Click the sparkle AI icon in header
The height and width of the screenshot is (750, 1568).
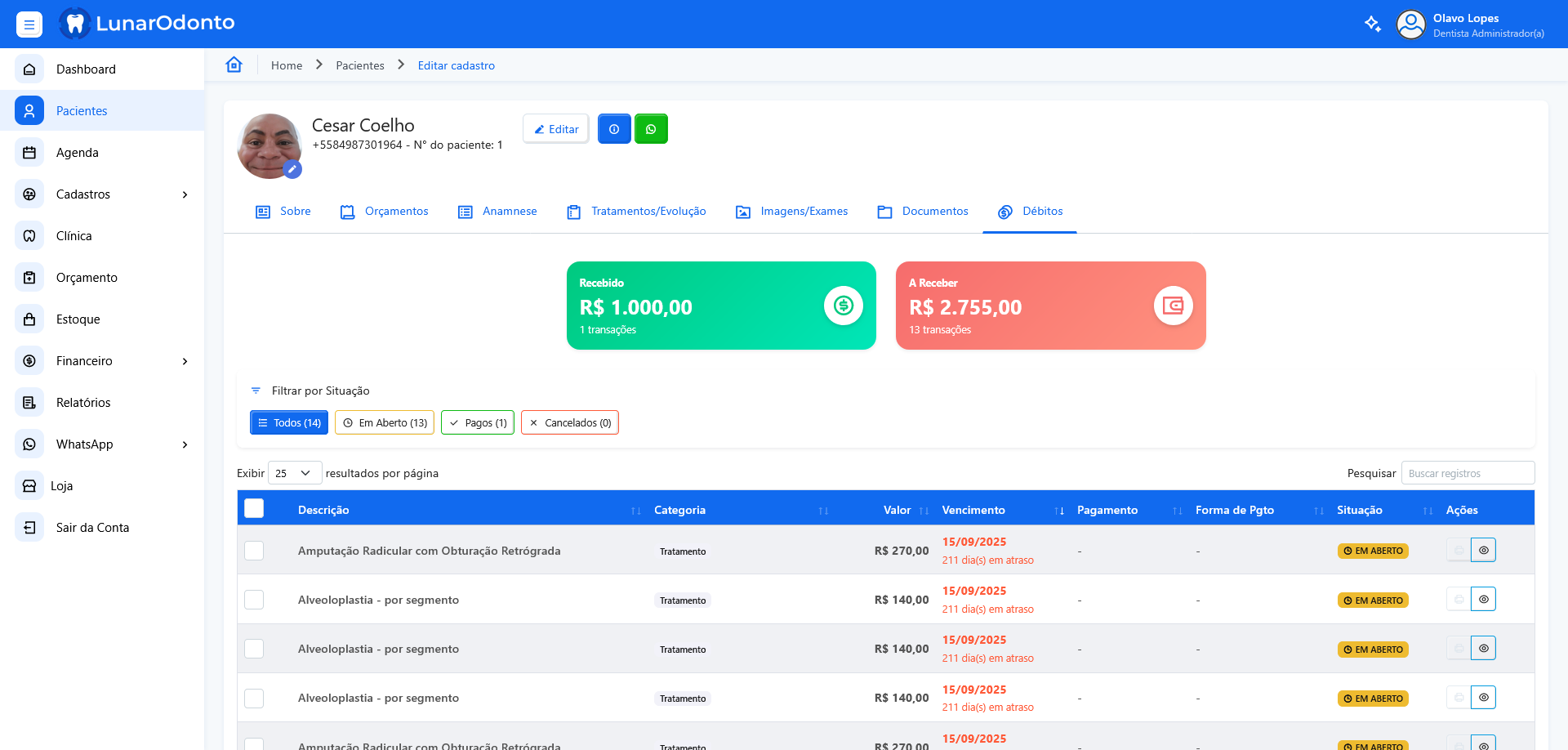(x=1373, y=24)
